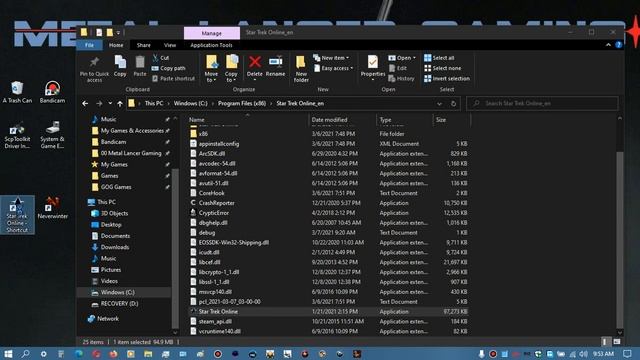The width and height of the screenshot is (640, 360).
Task: Click Select none in ribbon
Action: pos(442,68)
